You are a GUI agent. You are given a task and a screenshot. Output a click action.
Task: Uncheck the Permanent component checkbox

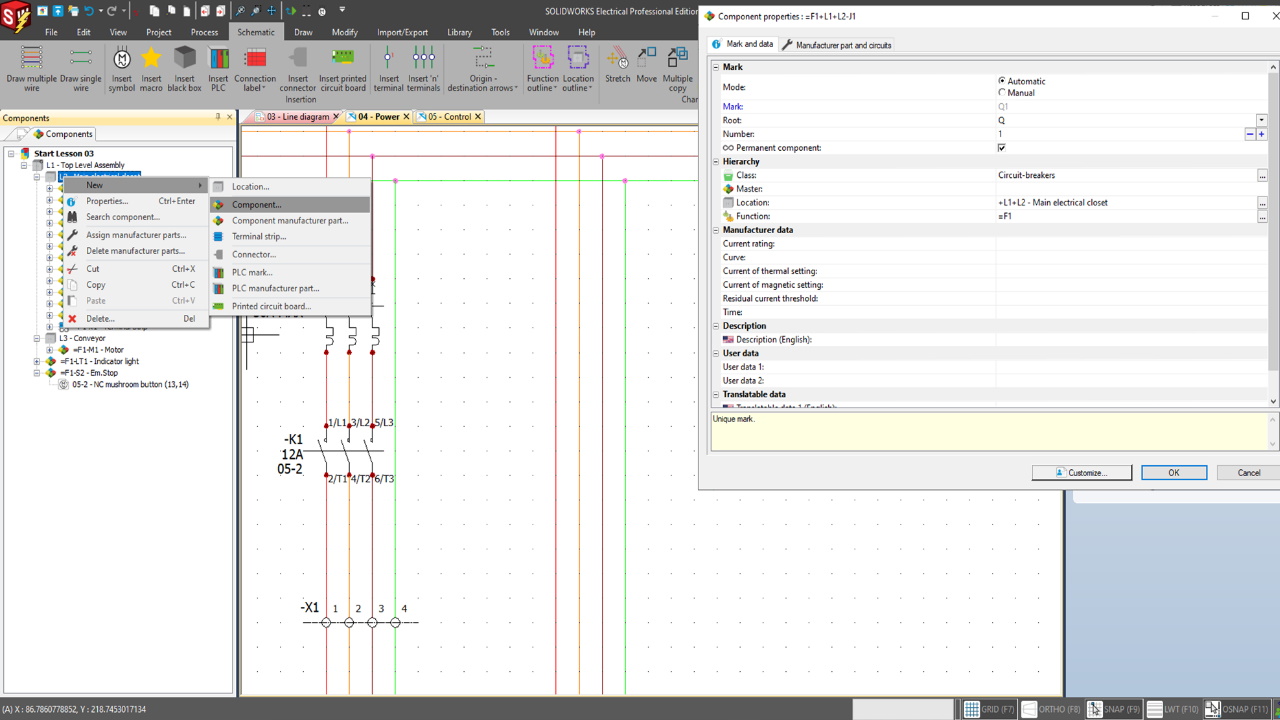pyautogui.click(x=1001, y=148)
